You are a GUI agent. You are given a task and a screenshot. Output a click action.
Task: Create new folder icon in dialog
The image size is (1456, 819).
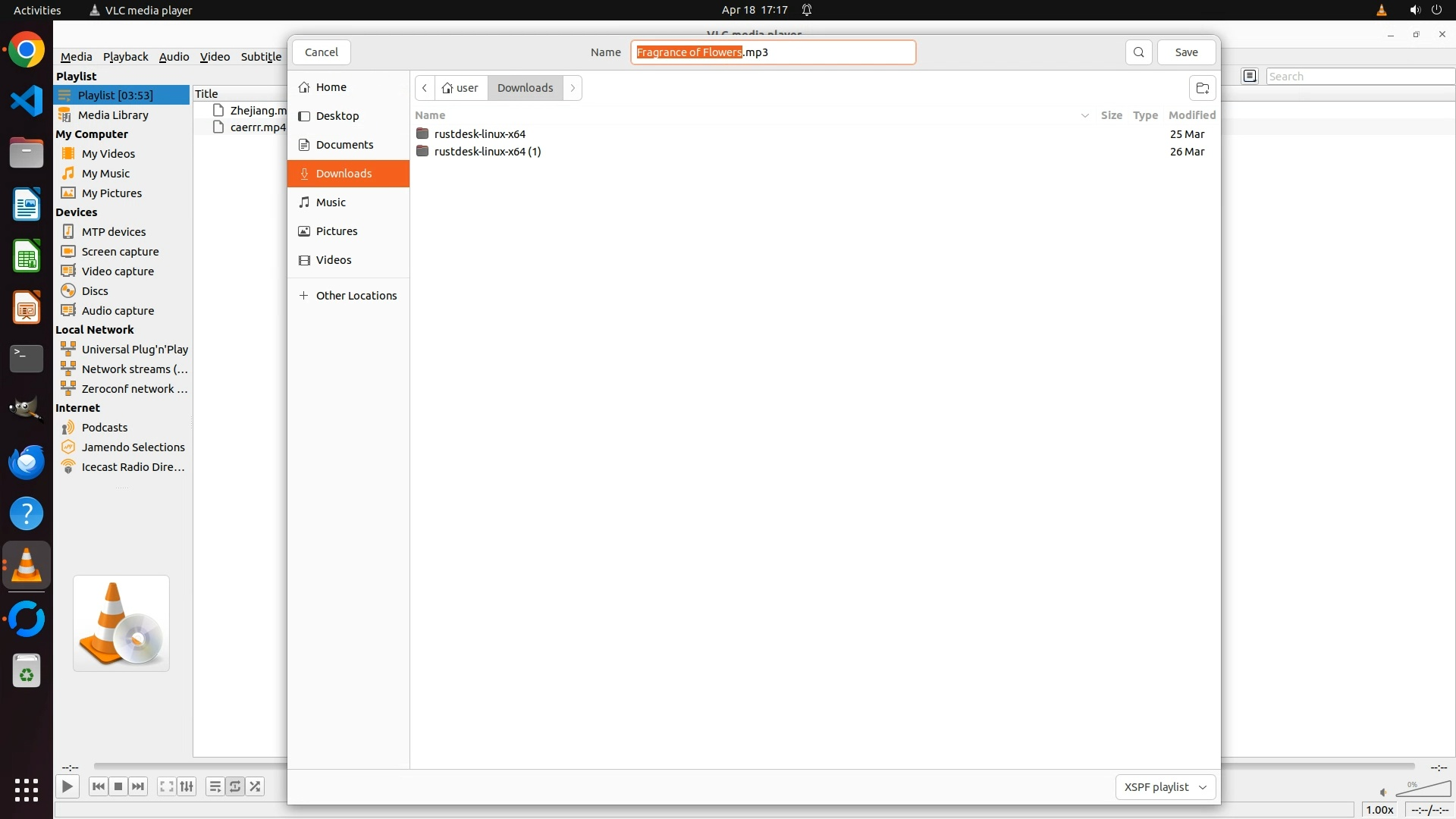[1202, 88]
